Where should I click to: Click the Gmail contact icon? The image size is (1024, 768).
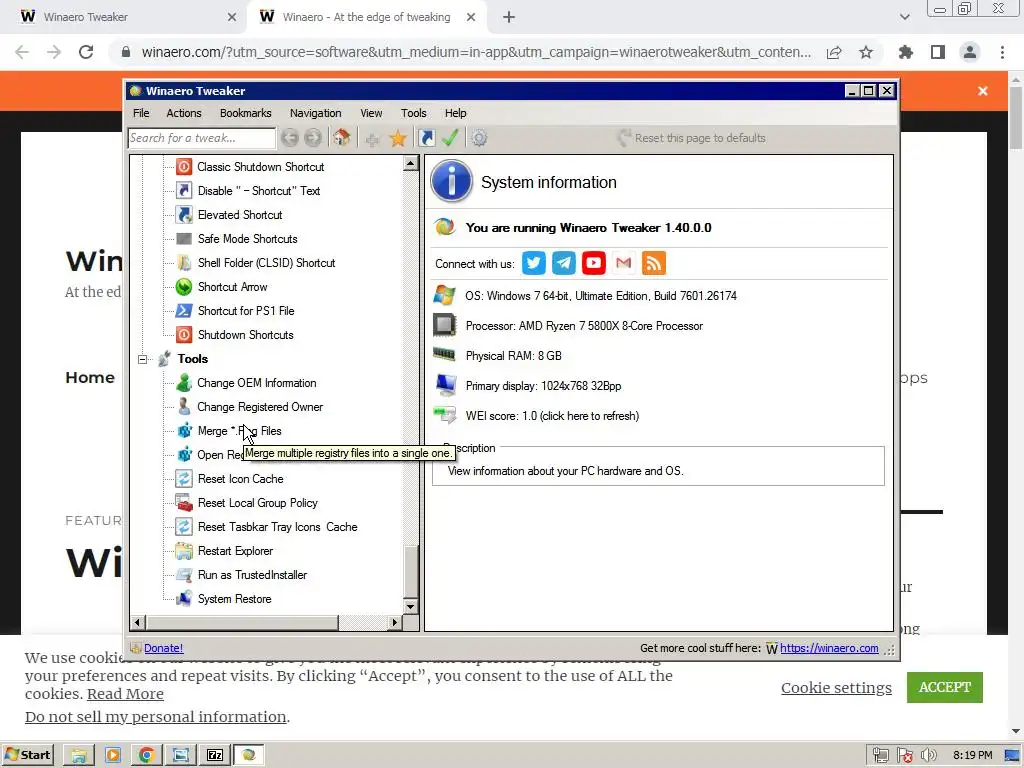[x=624, y=263]
